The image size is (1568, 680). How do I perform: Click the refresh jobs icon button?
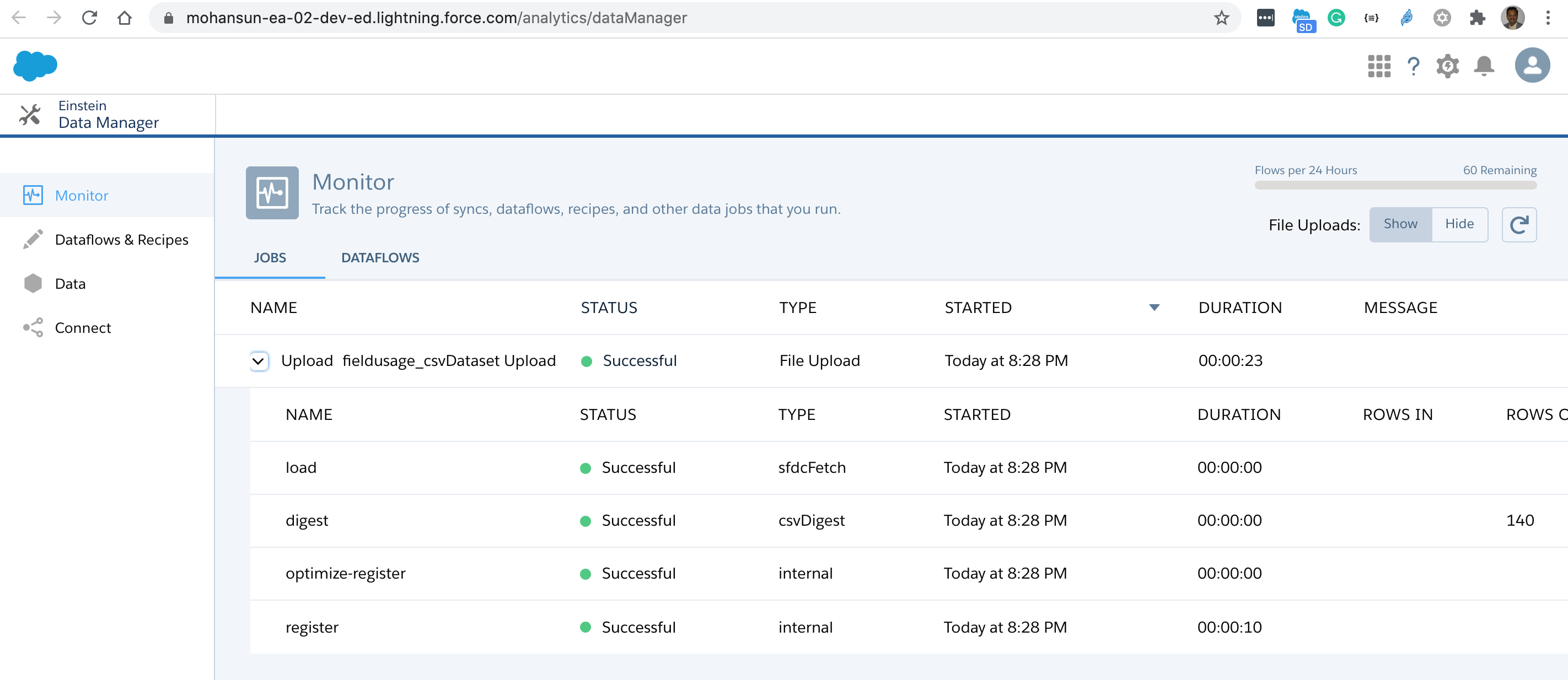1519,224
